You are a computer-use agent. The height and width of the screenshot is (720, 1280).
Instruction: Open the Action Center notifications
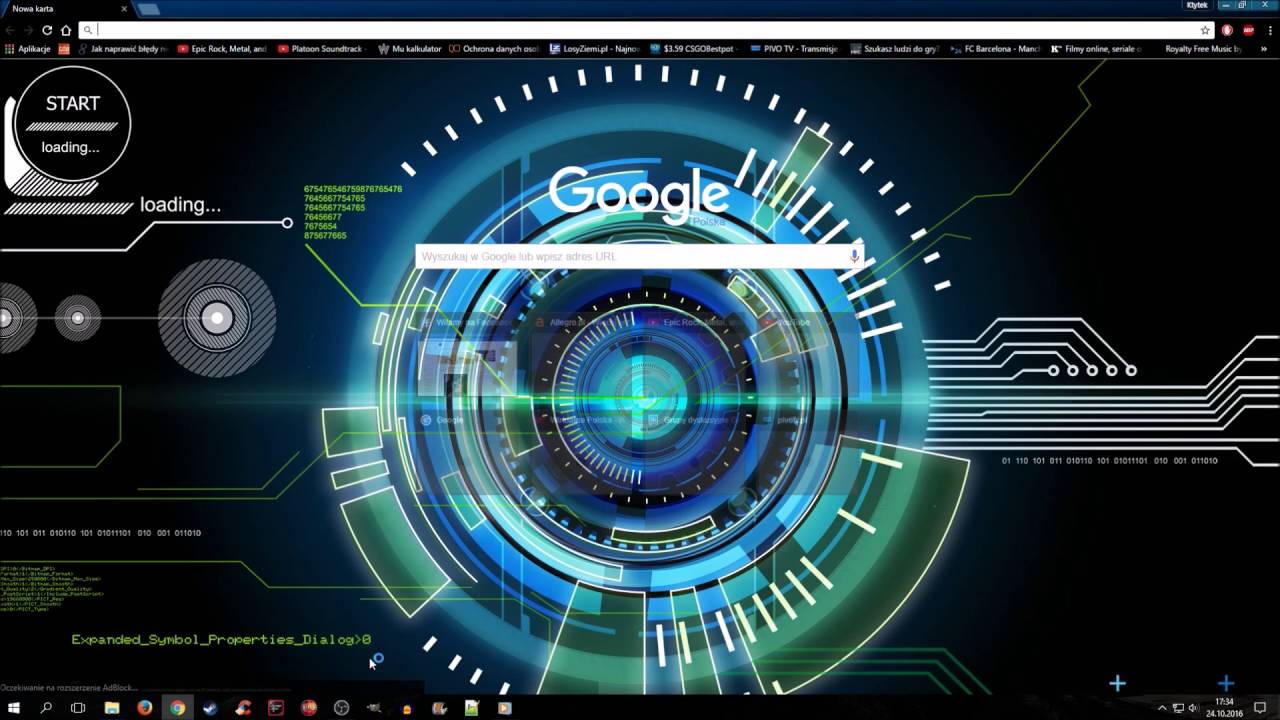(x=1260, y=708)
